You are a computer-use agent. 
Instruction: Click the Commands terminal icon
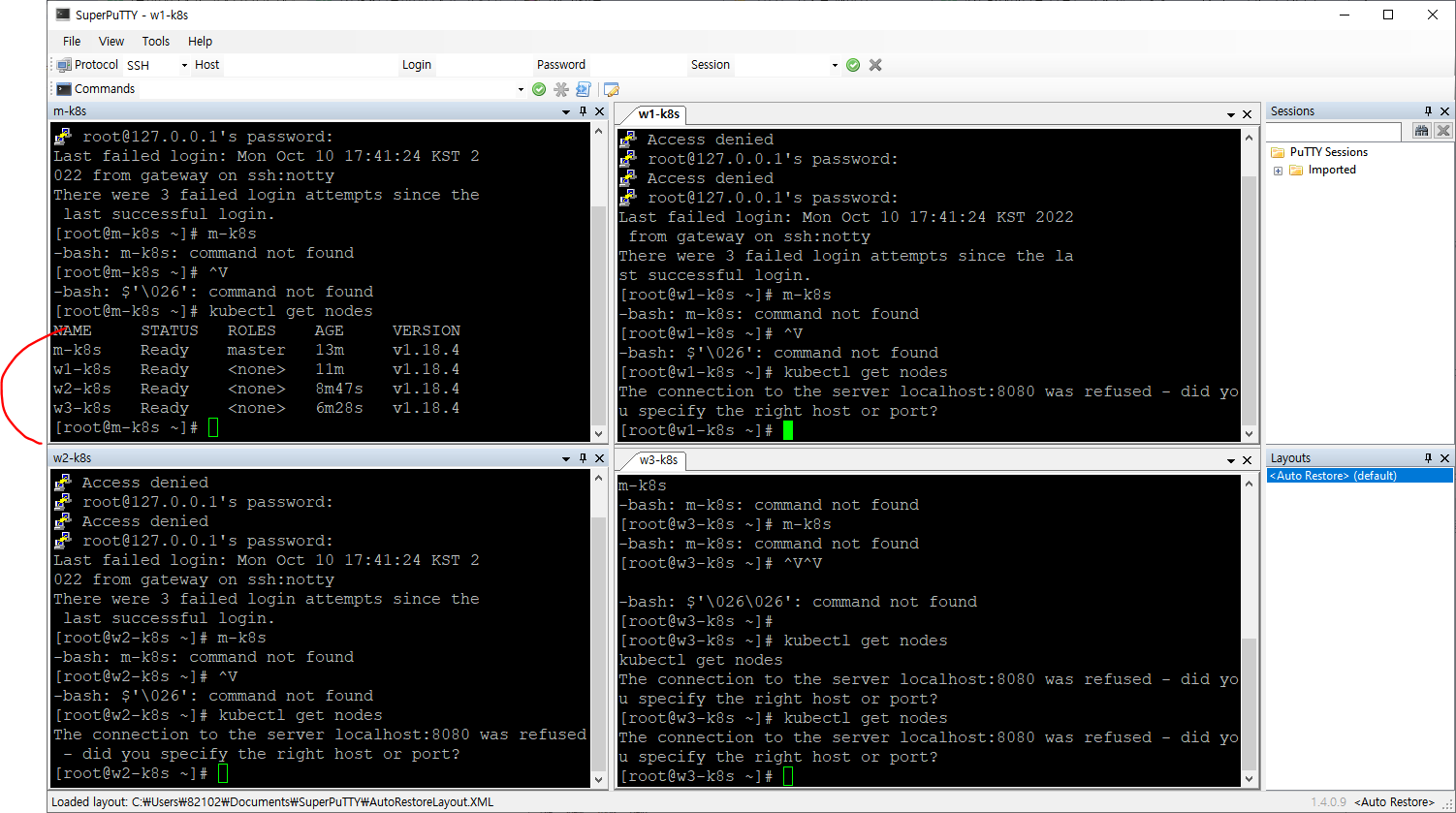click(64, 89)
